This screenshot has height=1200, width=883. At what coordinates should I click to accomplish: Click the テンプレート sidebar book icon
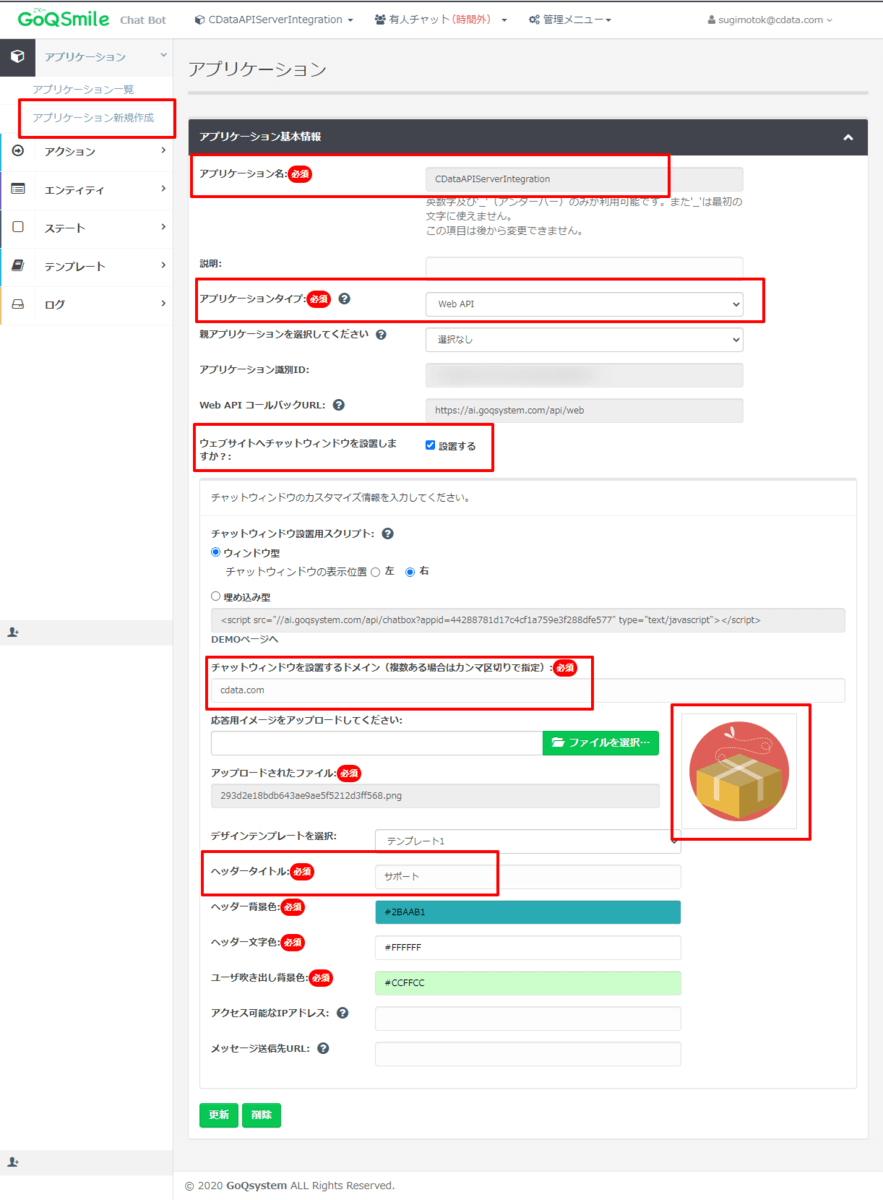coord(17,266)
